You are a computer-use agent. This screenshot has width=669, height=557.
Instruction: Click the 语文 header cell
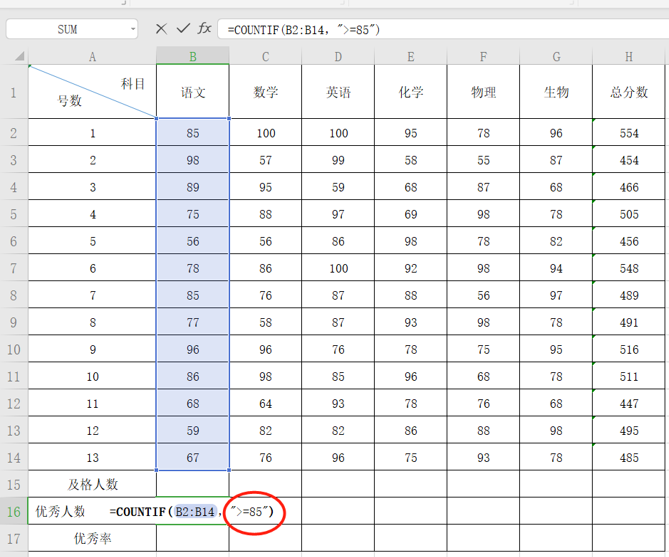pyautogui.click(x=193, y=92)
